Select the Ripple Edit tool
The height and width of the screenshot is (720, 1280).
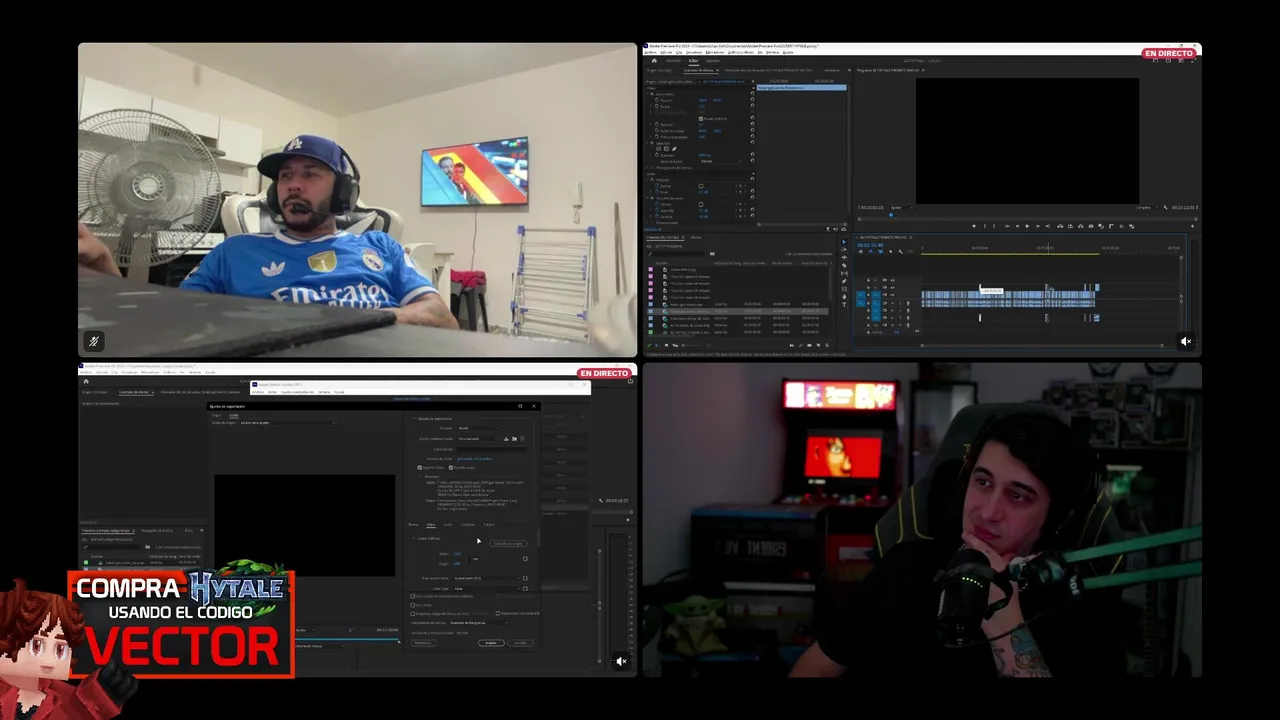click(x=844, y=257)
